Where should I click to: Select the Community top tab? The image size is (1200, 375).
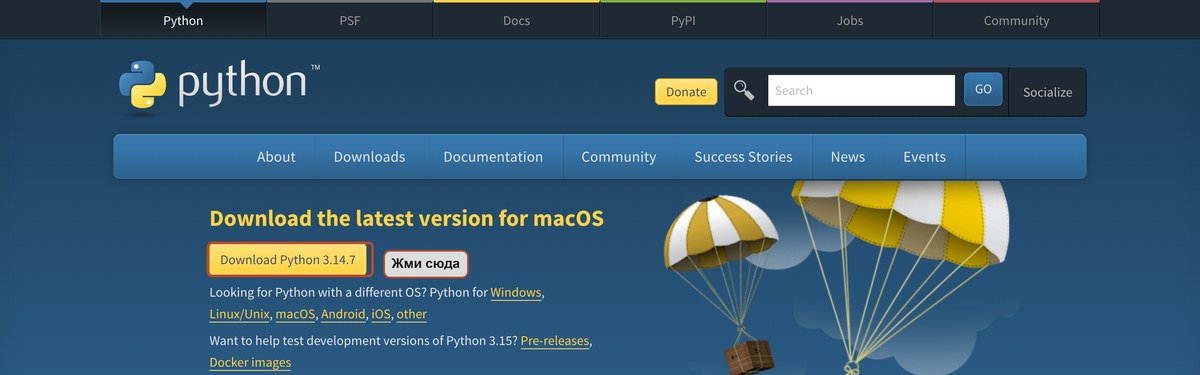coord(1016,20)
